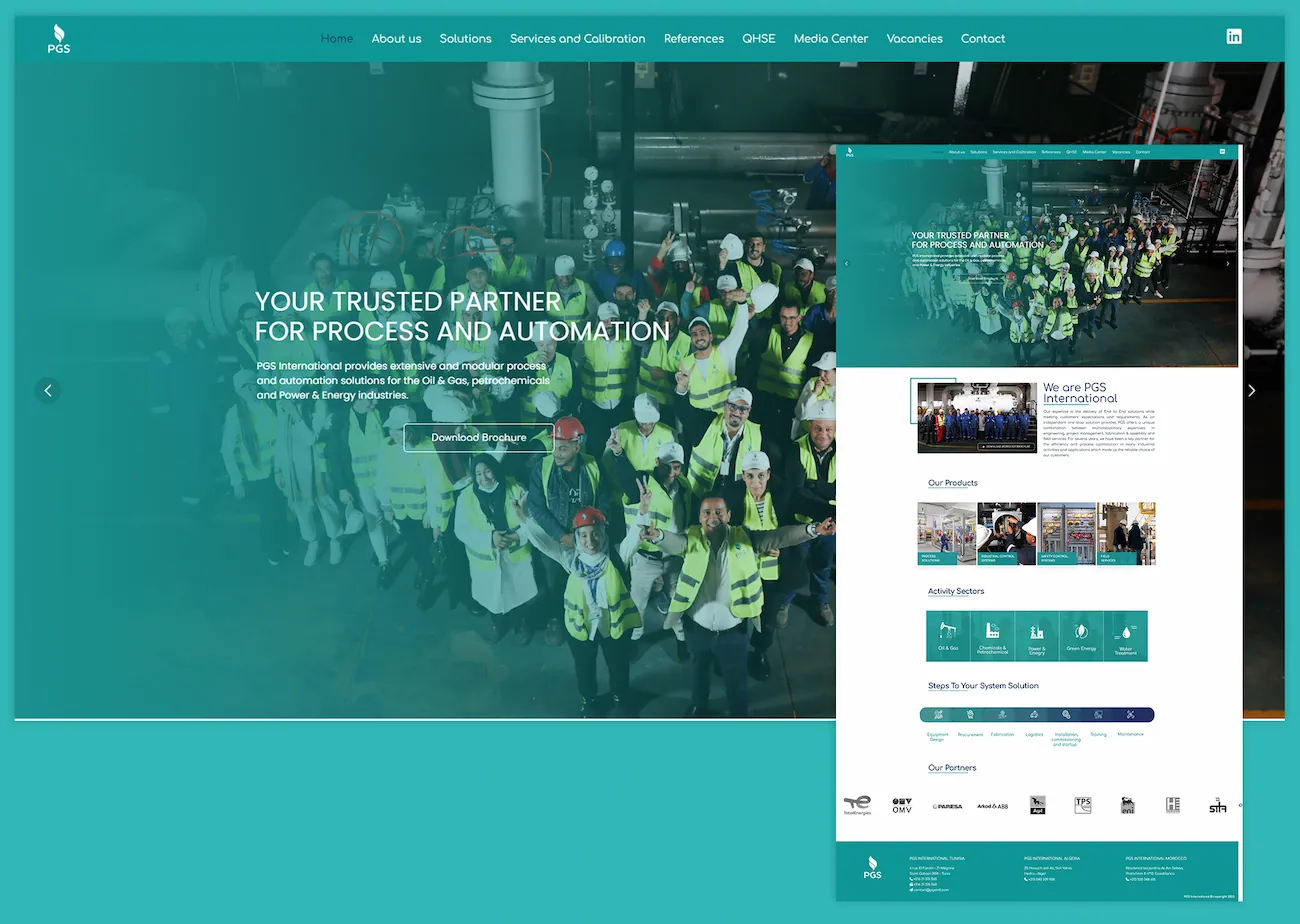Image resolution: width=1300 pixels, height=924 pixels.
Task: Click the Power & Energy sector icon
Action: (1037, 636)
